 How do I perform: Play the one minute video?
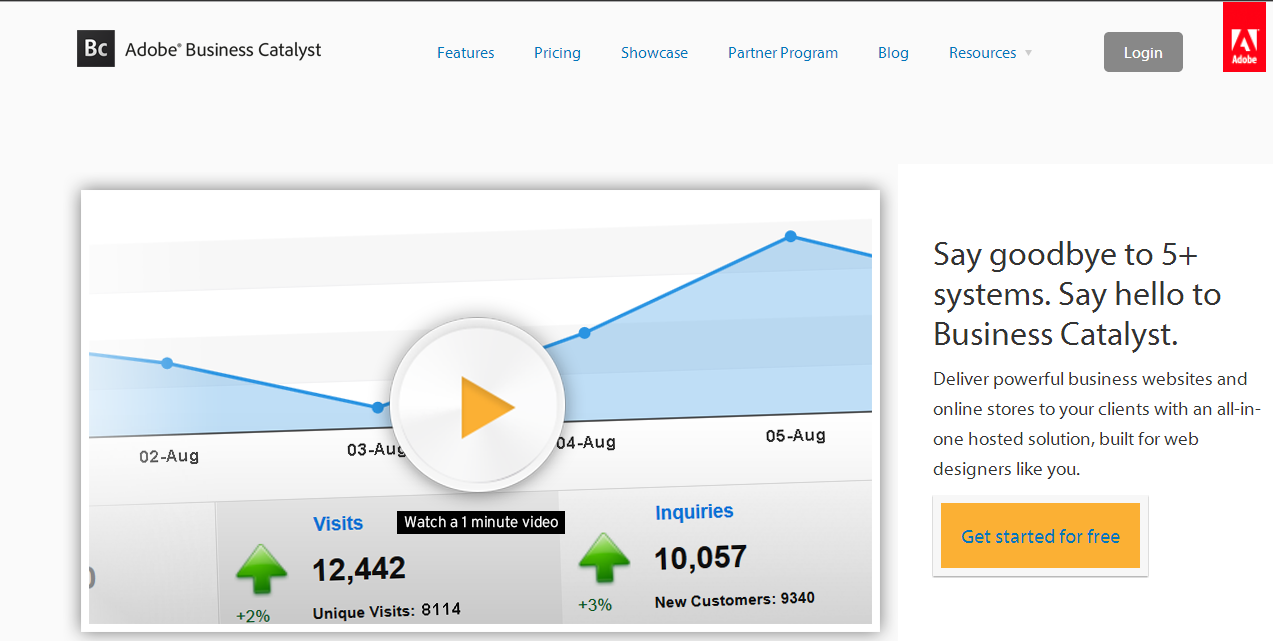[x=478, y=406]
